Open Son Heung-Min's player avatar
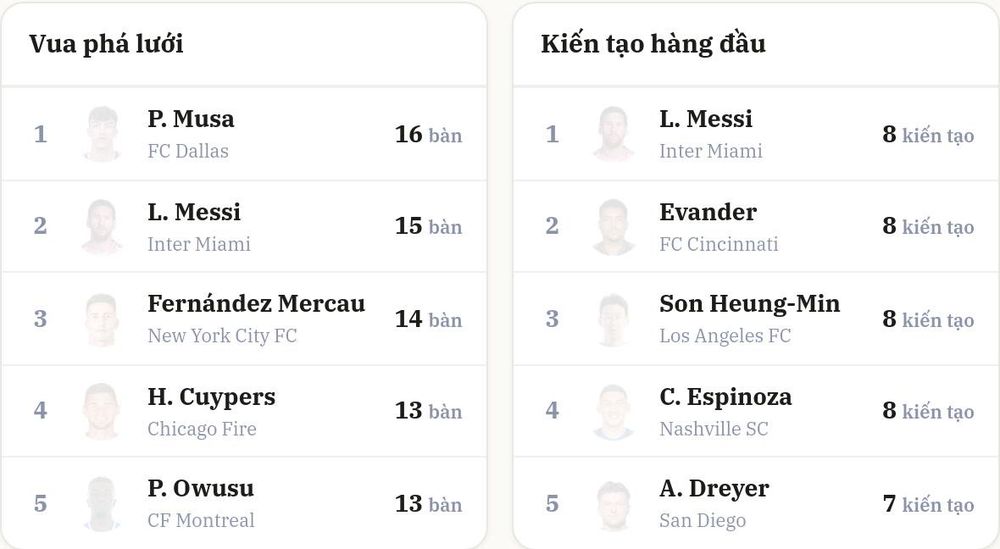 coord(614,319)
